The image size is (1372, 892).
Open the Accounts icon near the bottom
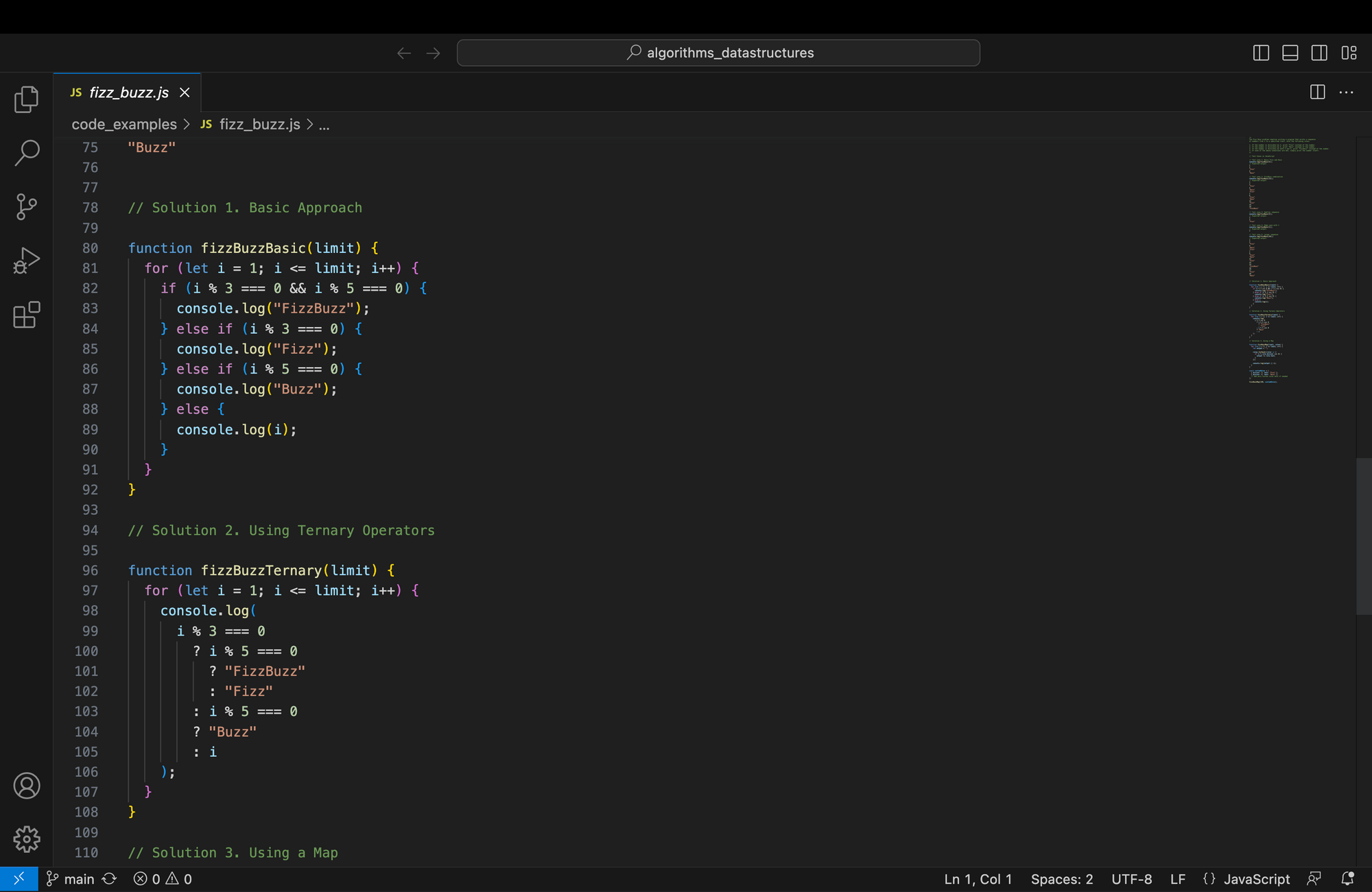(26, 786)
